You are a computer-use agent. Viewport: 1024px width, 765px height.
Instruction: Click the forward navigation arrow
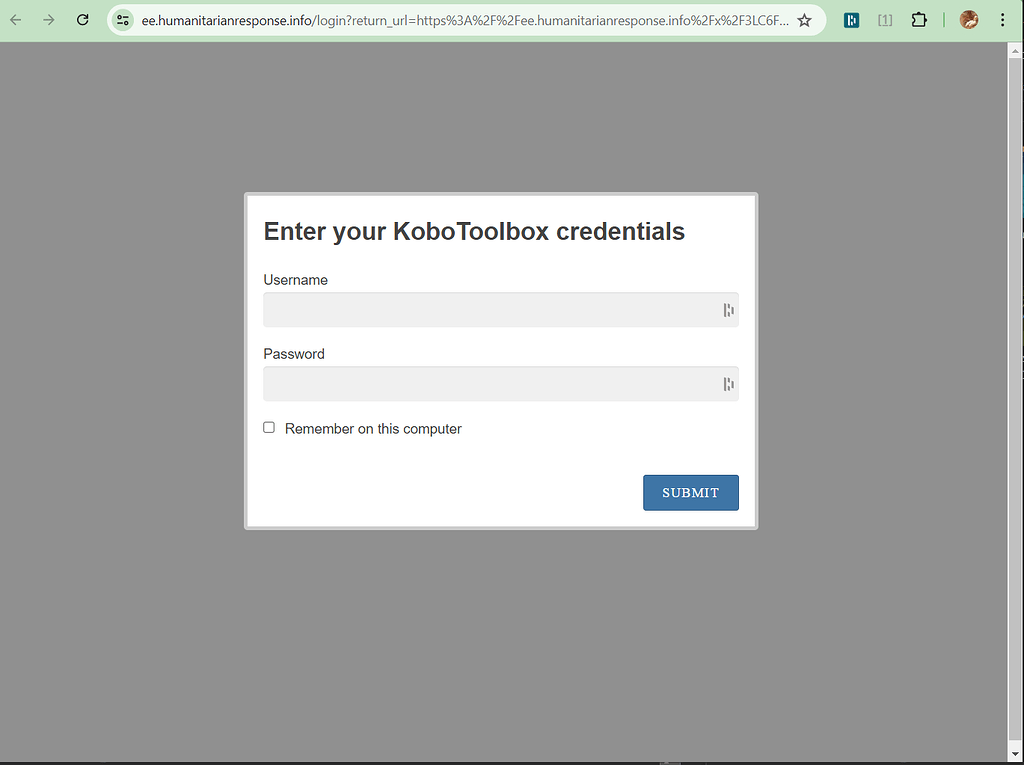point(48,19)
